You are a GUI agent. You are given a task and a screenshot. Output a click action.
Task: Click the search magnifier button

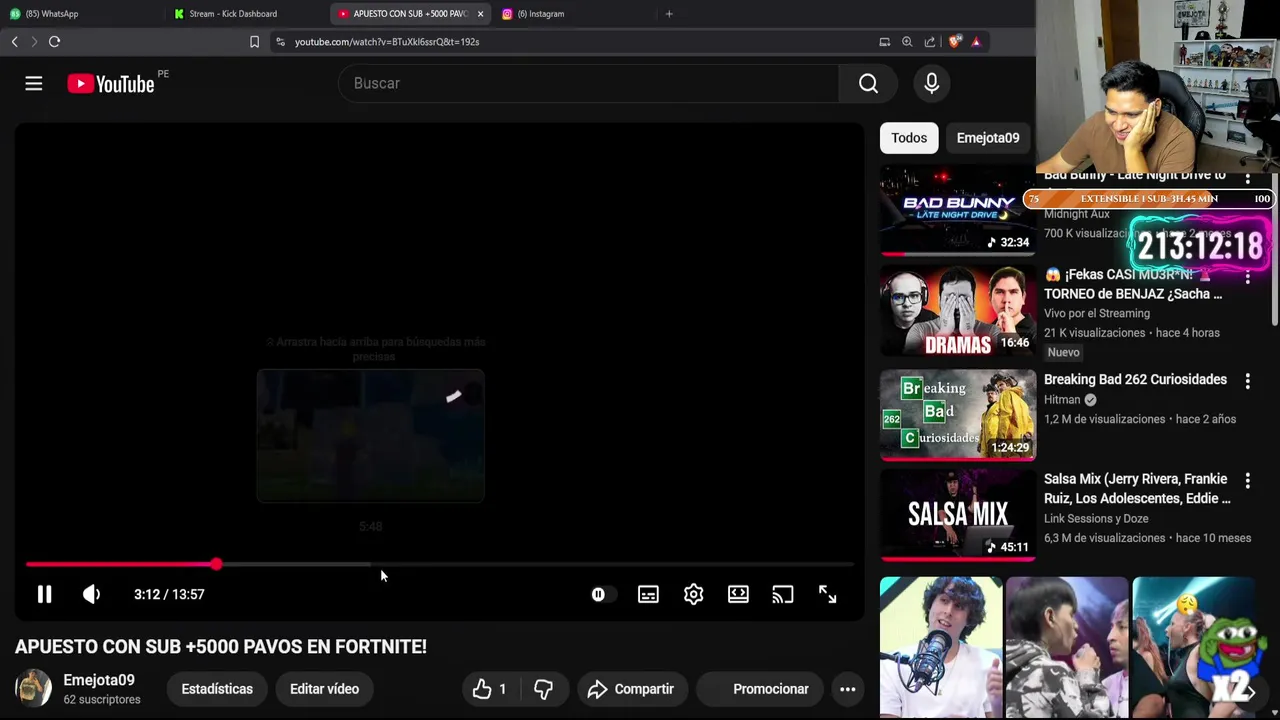click(x=868, y=84)
